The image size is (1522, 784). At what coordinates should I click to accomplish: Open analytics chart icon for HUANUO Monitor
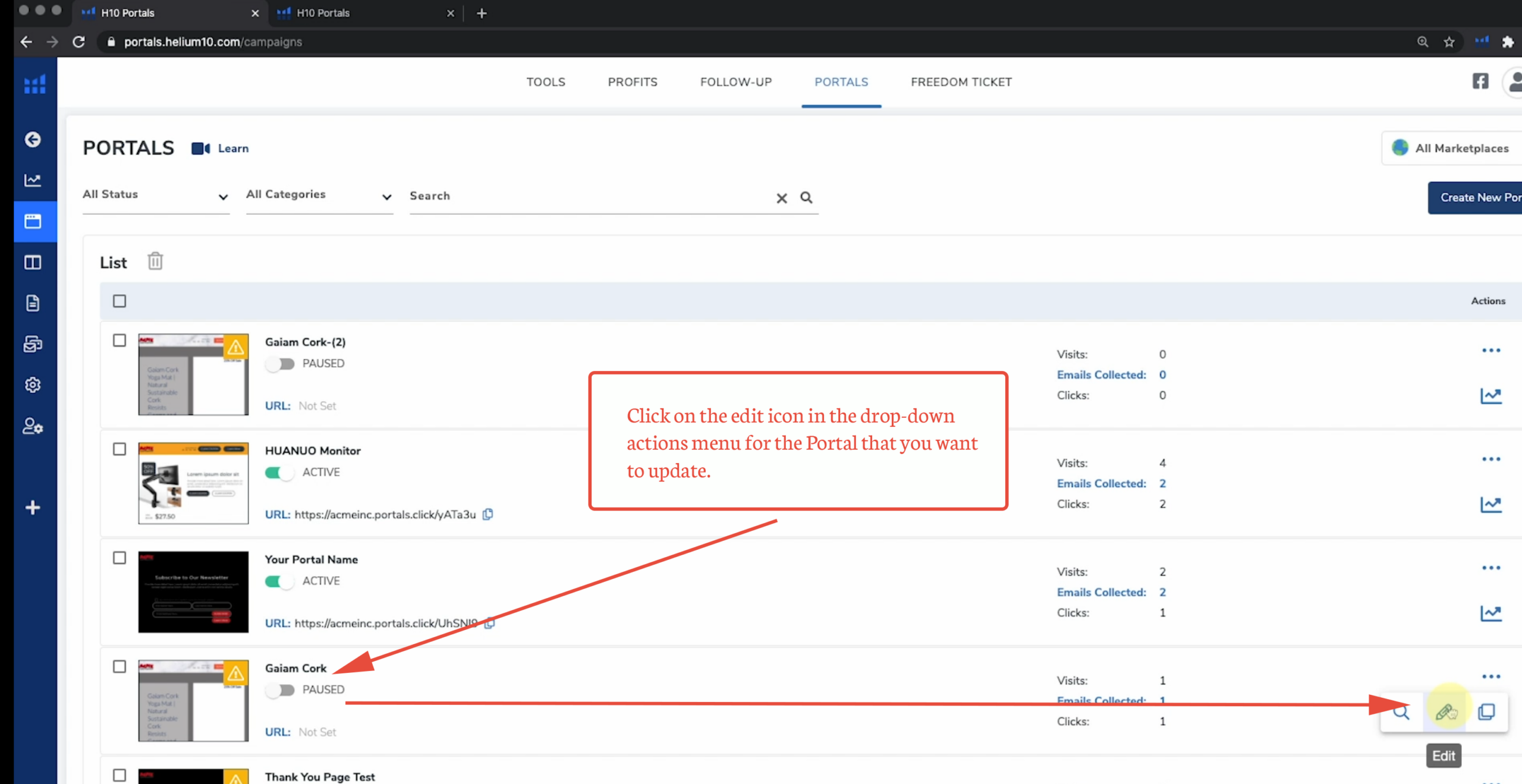tap(1490, 505)
